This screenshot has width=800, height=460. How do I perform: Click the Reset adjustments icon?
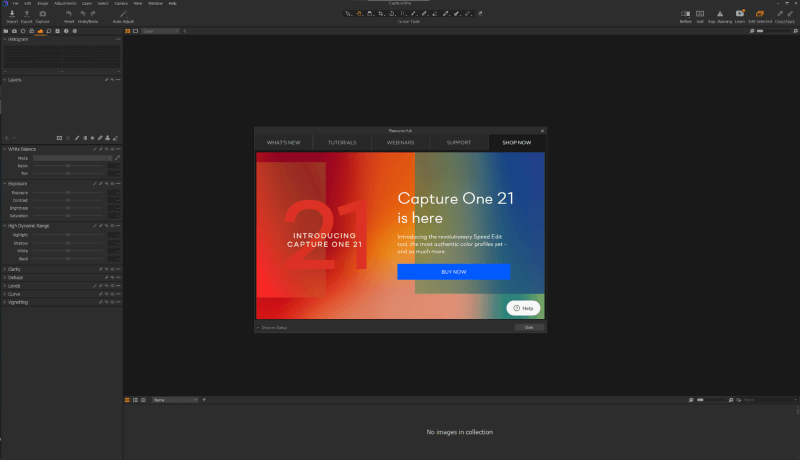[69, 14]
